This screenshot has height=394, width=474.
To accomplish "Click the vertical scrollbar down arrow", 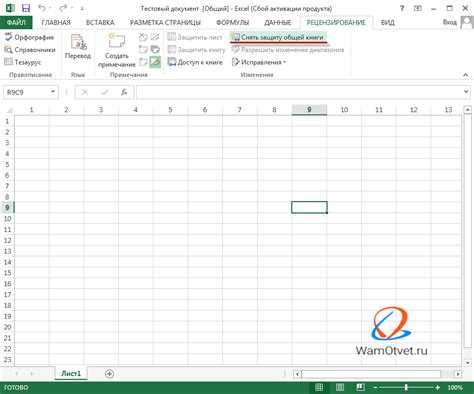I will point(468,363).
